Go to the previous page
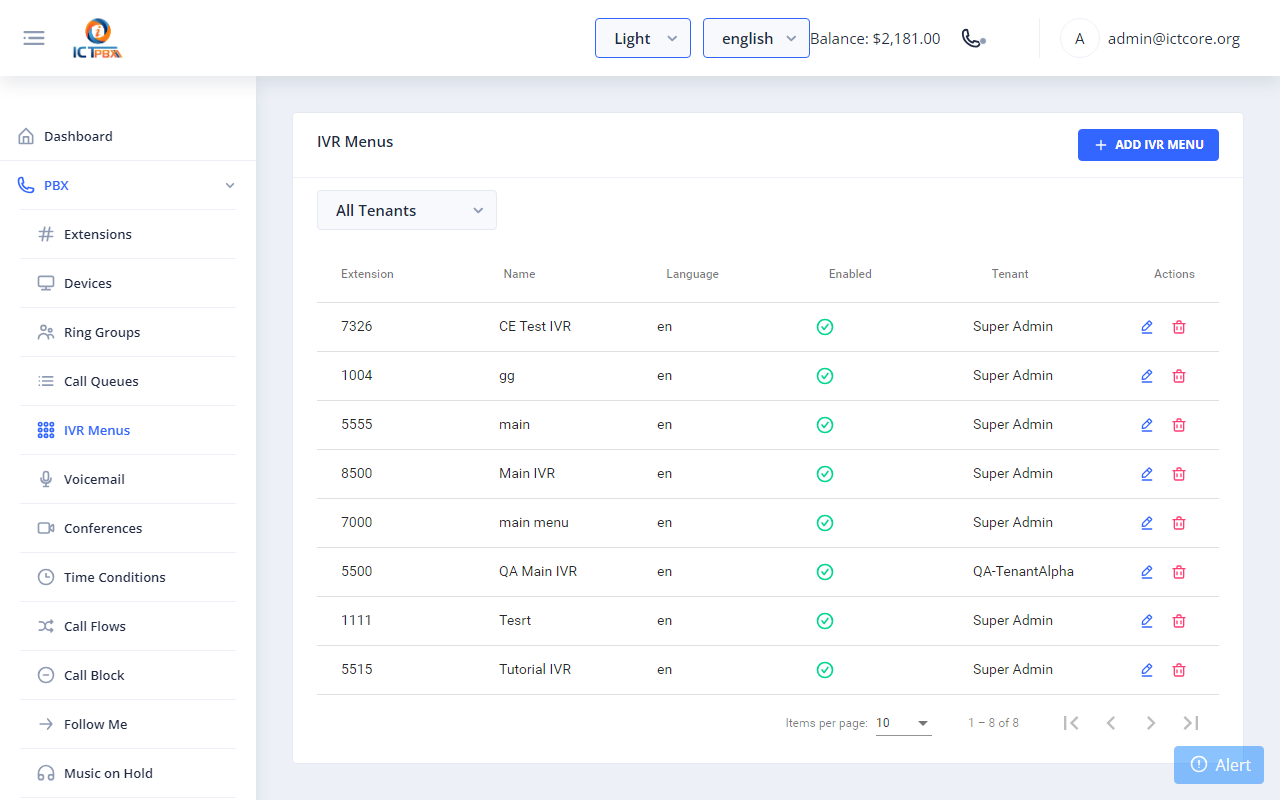The image size is (1280, 800). pos(1111,723)
